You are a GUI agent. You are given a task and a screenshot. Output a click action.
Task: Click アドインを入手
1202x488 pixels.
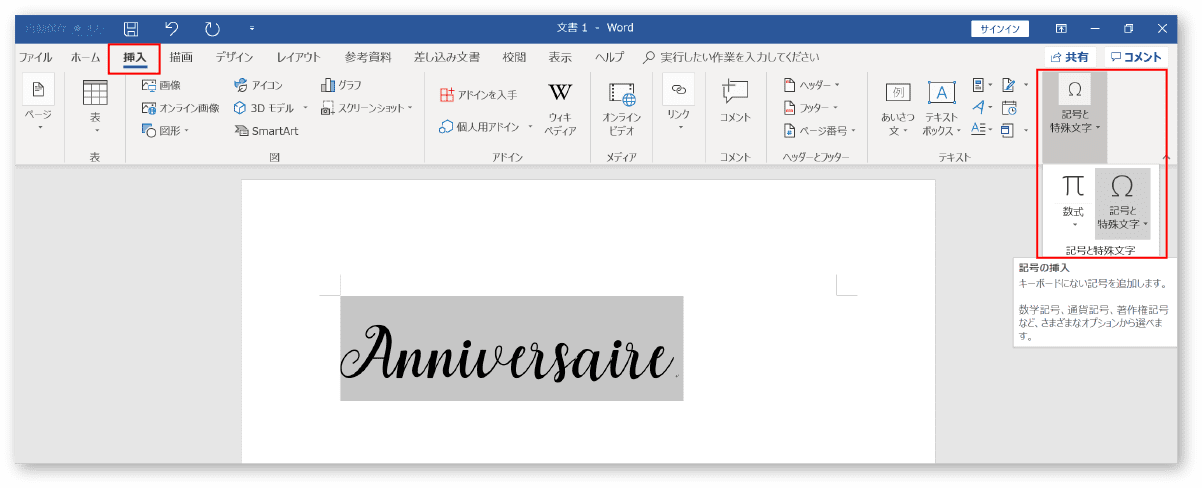(478, 94)
